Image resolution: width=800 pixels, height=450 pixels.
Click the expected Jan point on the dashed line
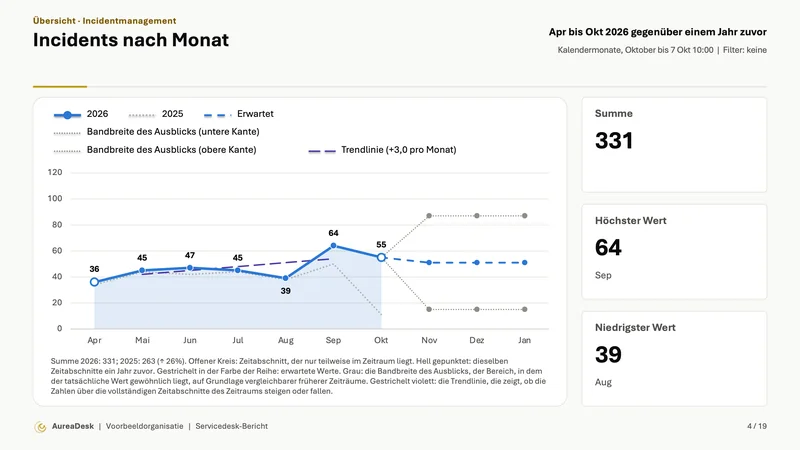524,262
